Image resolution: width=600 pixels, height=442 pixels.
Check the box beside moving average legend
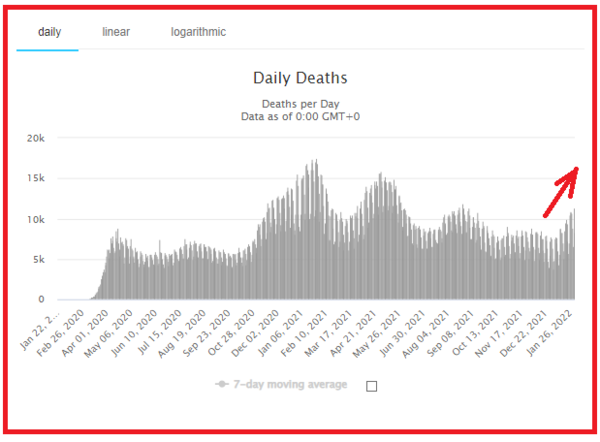(x=372, y=386)
